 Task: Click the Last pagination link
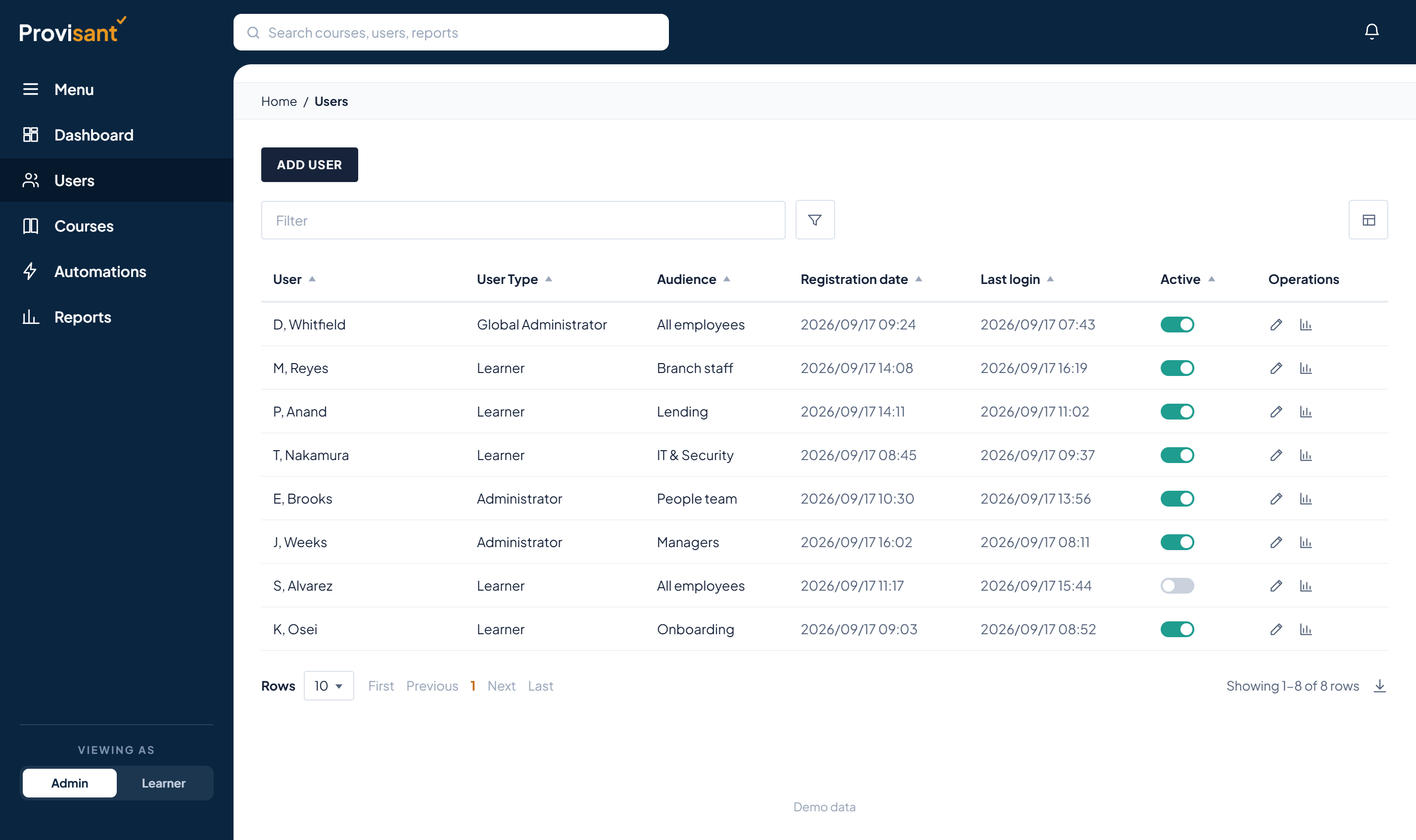(540, 686)
